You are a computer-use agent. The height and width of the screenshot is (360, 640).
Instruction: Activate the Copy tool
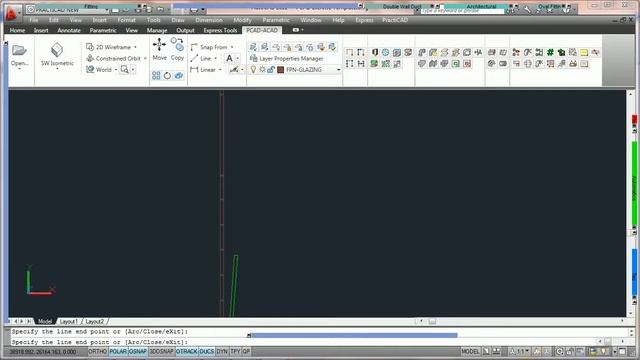[x=177, y=49]
